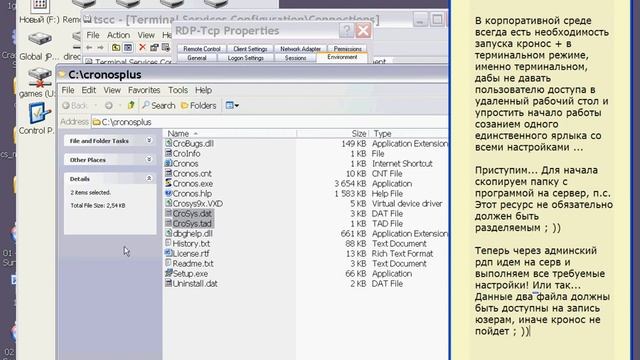The width and height of the screenshot is (640, 360).
Task: Select the Cronos.cnt file icon
Action: pyautogui.click(x=168, y=173)
